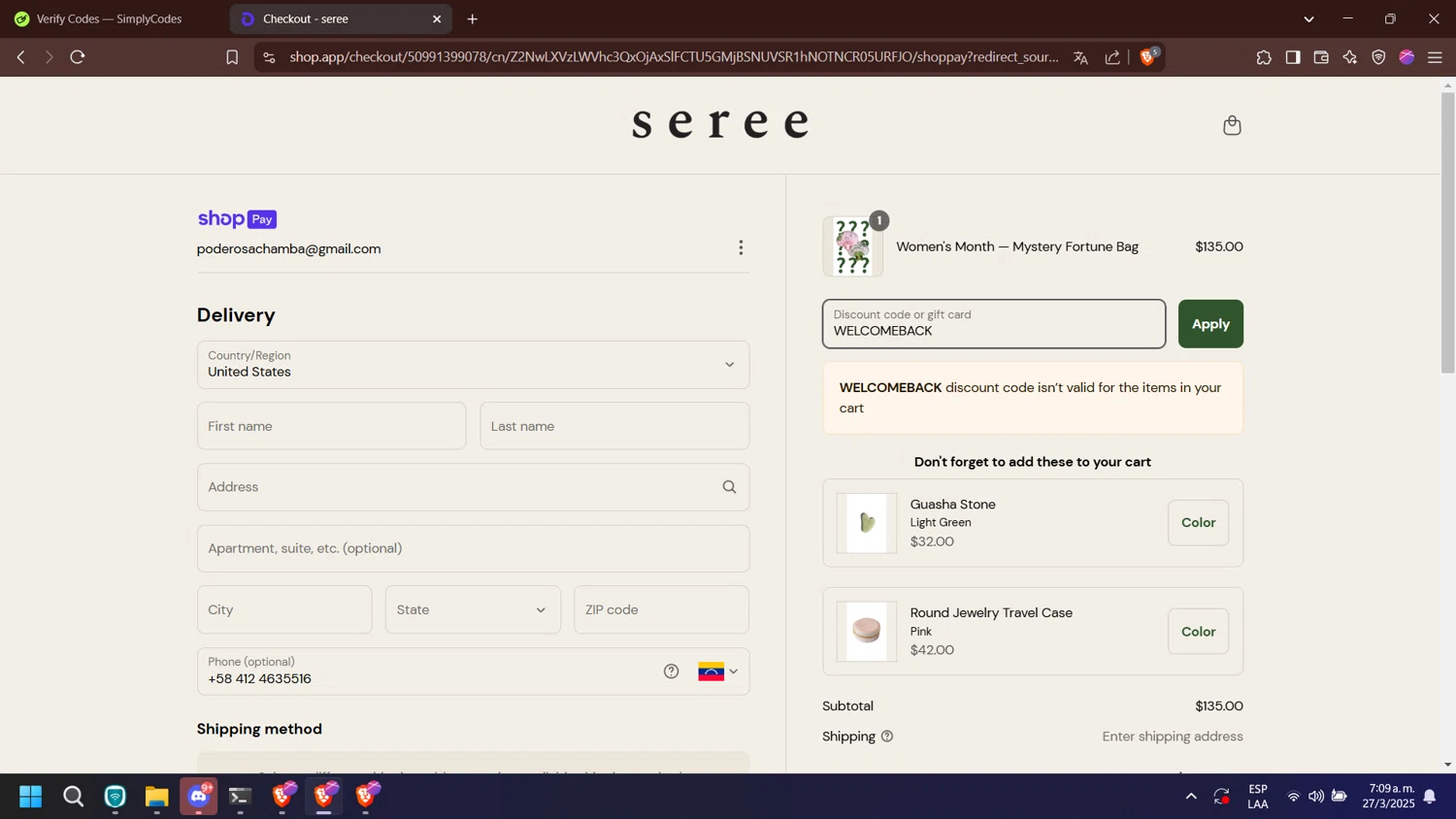The height and width of the screenshot is (819, 1456).
Task: Open browser extensions puzzle icon
Action: 1264,57
